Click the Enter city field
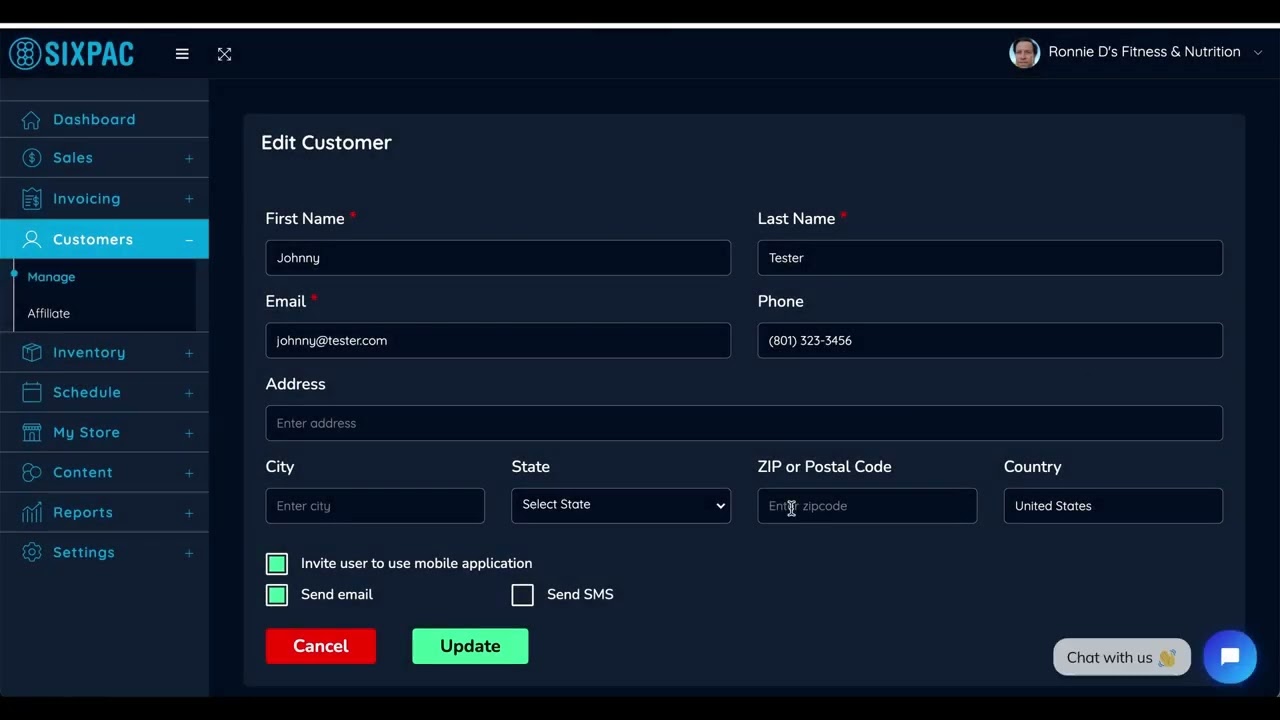 [375, 506]
